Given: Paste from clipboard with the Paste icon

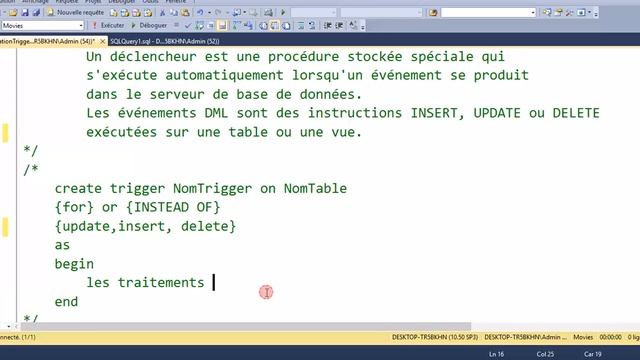Looking at the screenshot, I should click(x=185, y=13).
